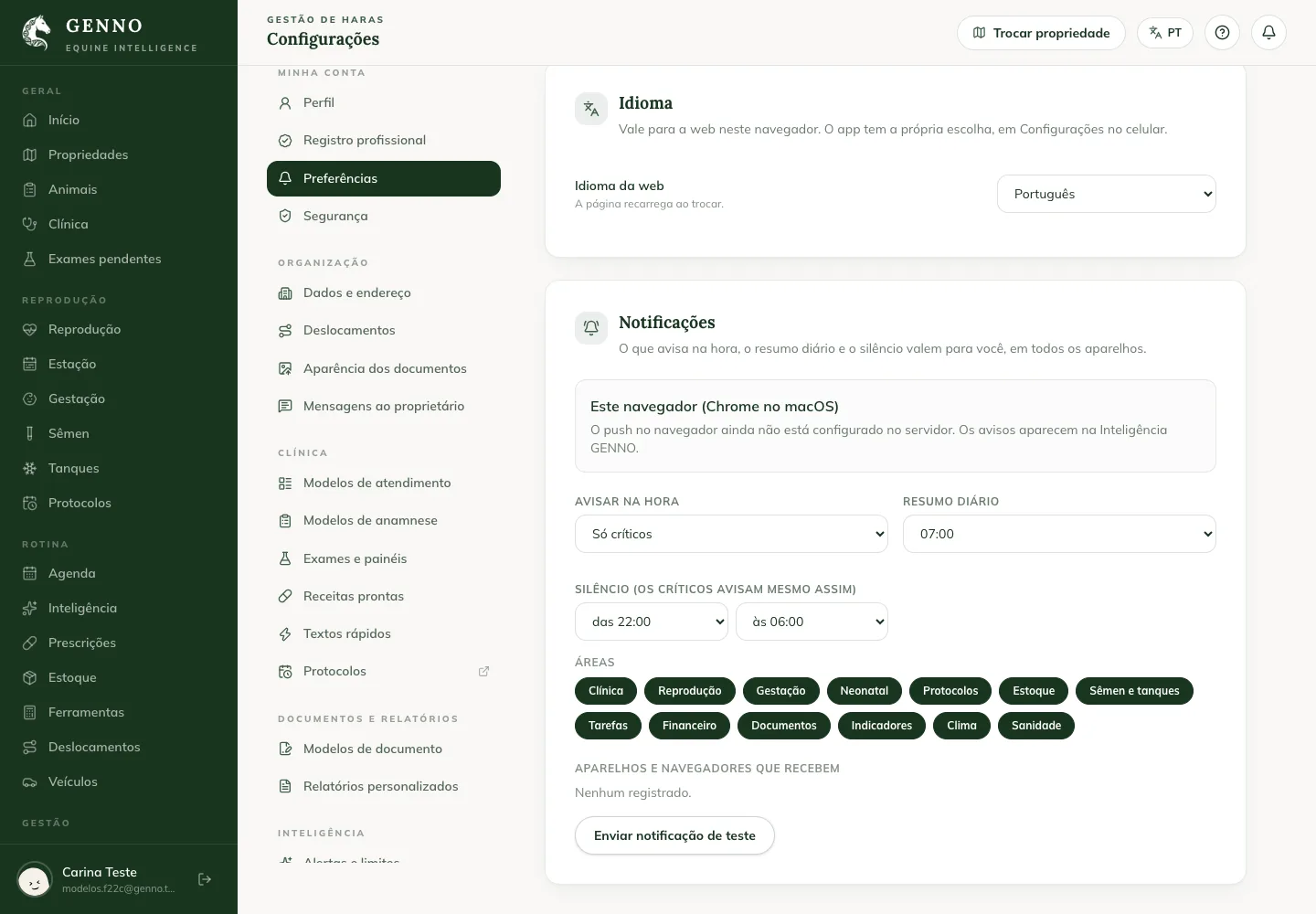Click the Prescrições pill icon
The image size is (1316, 914).
pyautogui.click(x=30, y=643)
